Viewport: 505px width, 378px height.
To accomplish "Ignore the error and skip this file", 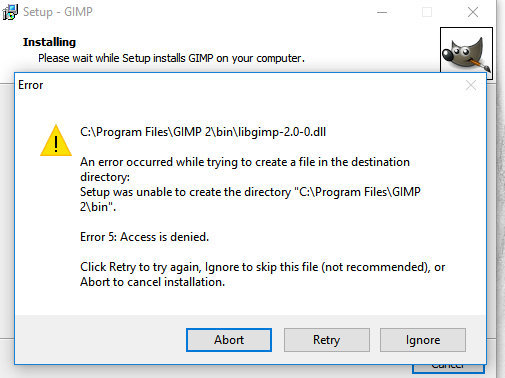I will (x=423, y=340).
